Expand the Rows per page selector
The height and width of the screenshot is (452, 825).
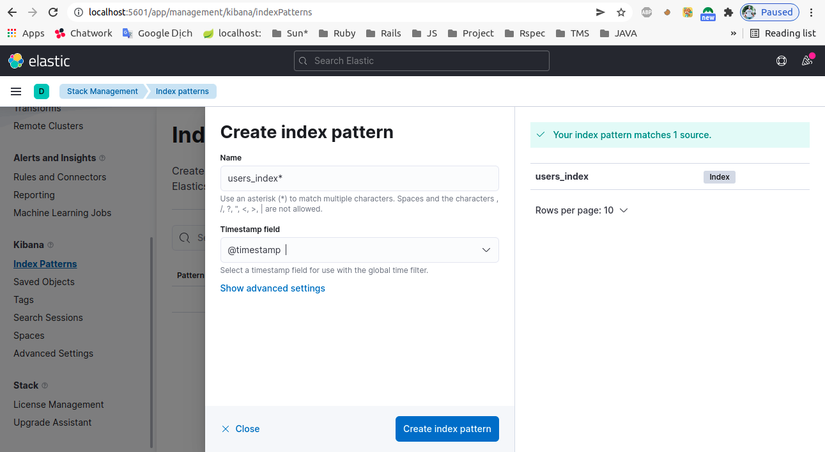(581, 211)
